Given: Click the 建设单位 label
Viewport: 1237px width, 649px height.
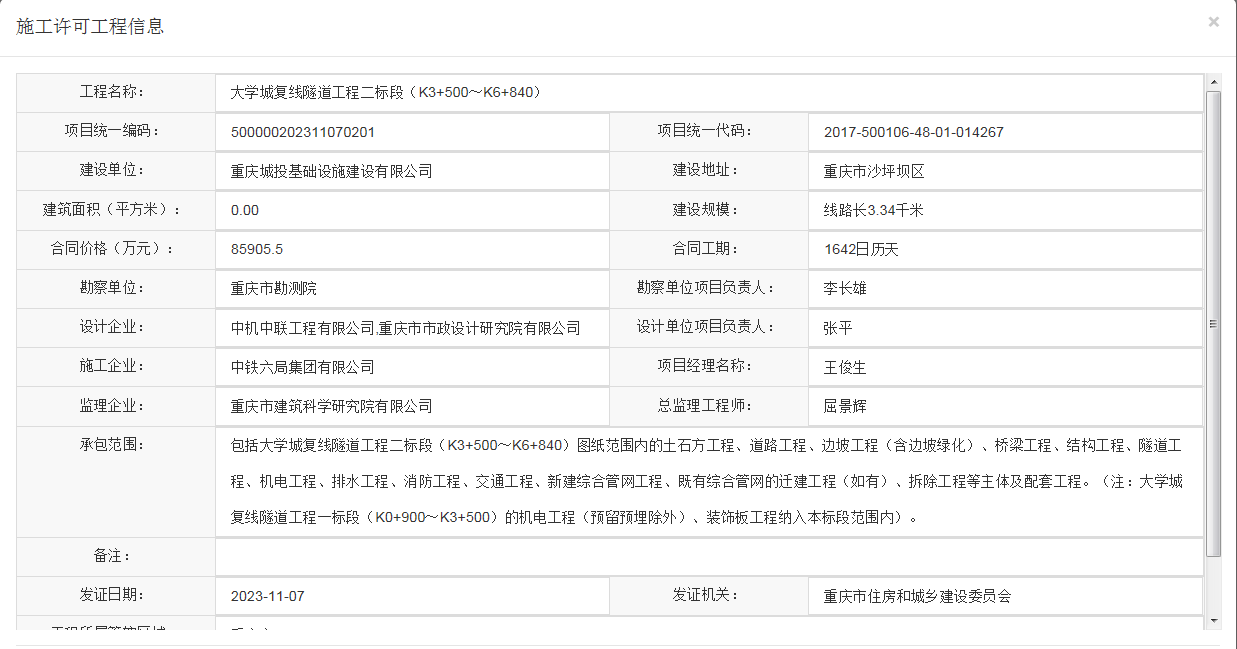Looking at the screenshot, I should tap(113, 170).
